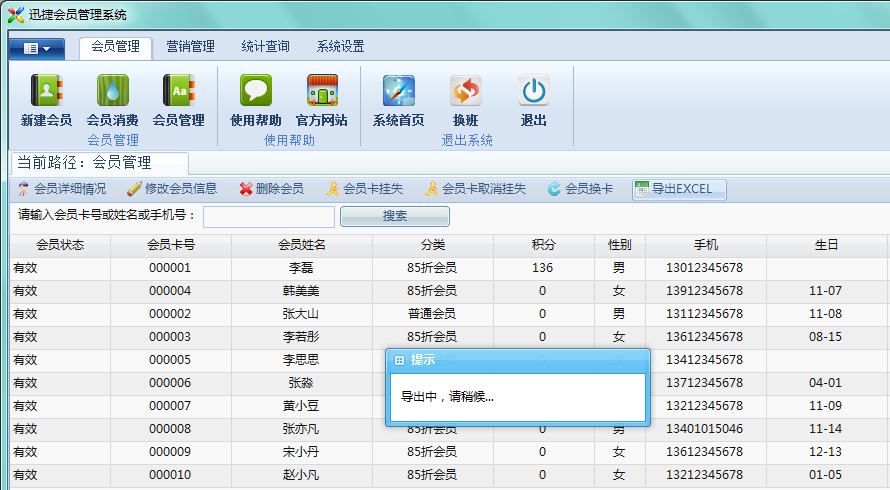The width and height of the screenshot is (890, 490).
Task: Click card number 000004
Action: pyautogui.click(x=170, y=291)
